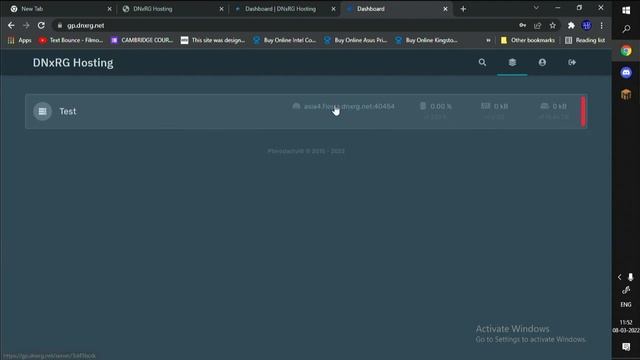Open the account settings user icon

click(542, 62)
